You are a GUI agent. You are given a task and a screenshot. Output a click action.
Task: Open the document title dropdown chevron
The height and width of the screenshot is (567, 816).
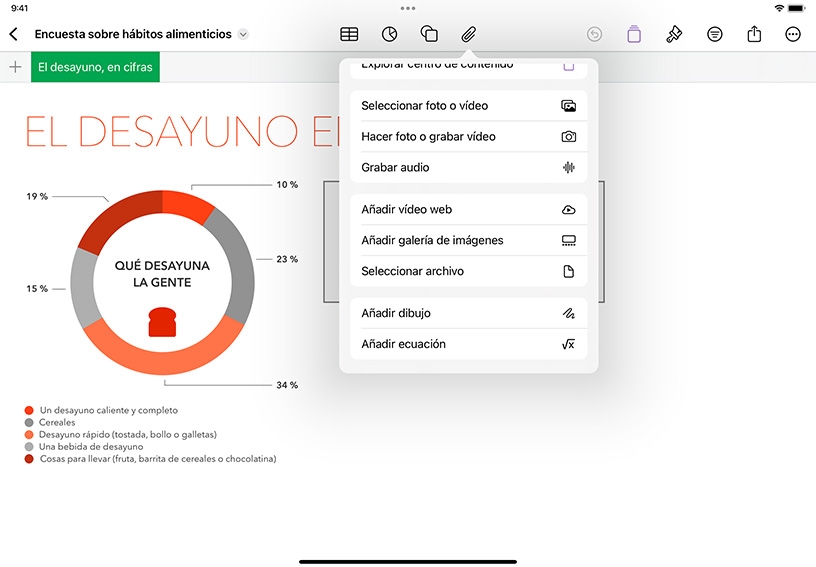point(243,34)
